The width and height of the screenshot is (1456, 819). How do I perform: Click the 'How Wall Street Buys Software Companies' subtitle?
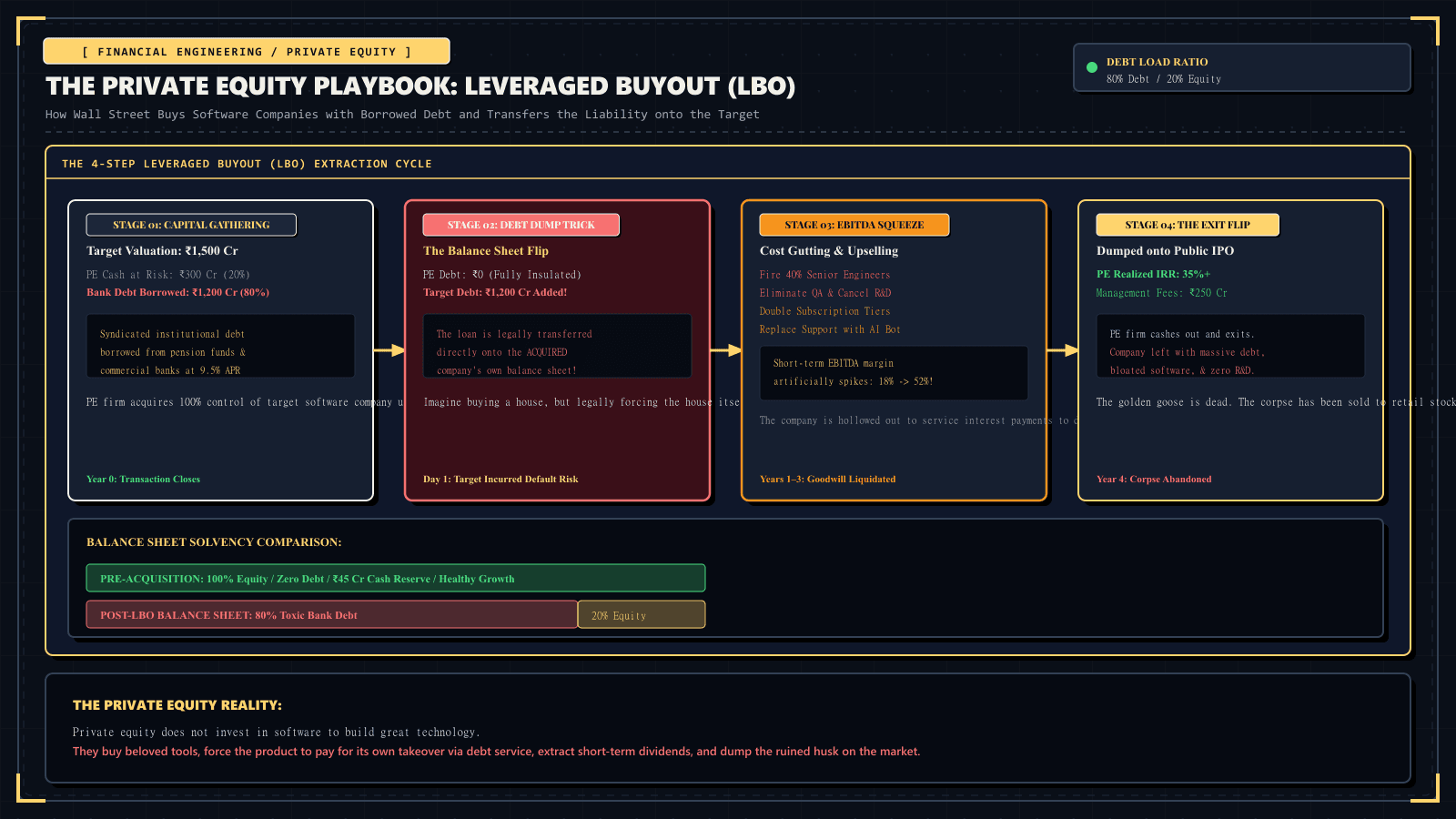[402, 115]
